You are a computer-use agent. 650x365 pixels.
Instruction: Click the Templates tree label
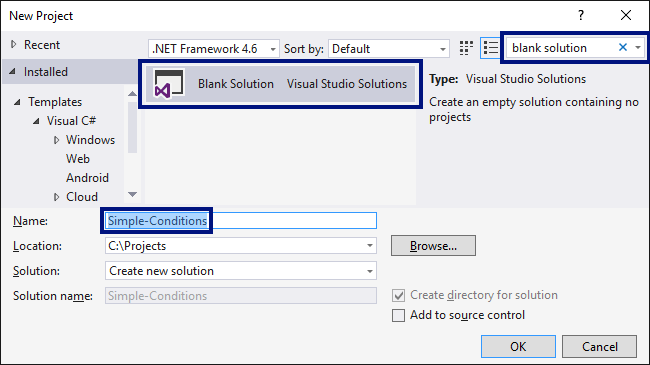click(x=55, y=102)
